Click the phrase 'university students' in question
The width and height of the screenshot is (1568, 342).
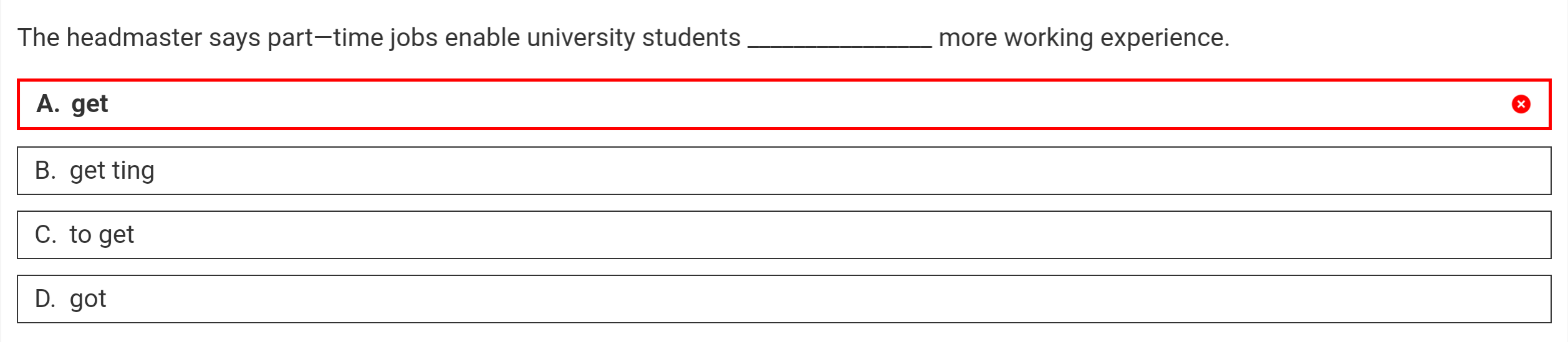[x=633, y=38]
